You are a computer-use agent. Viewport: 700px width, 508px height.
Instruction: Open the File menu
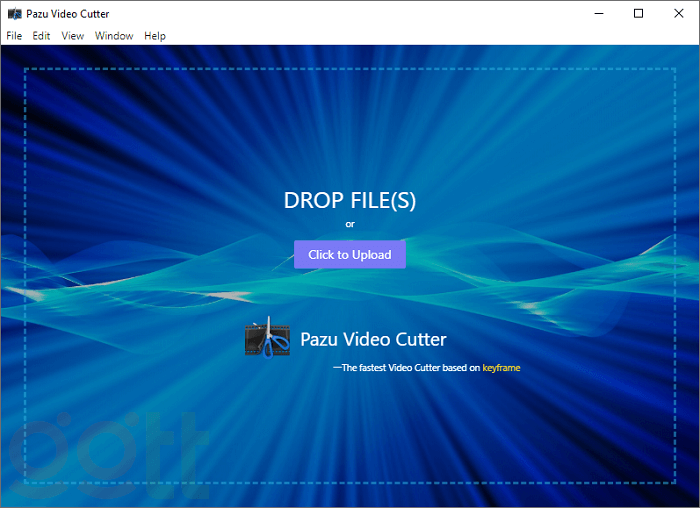[14, 36]
